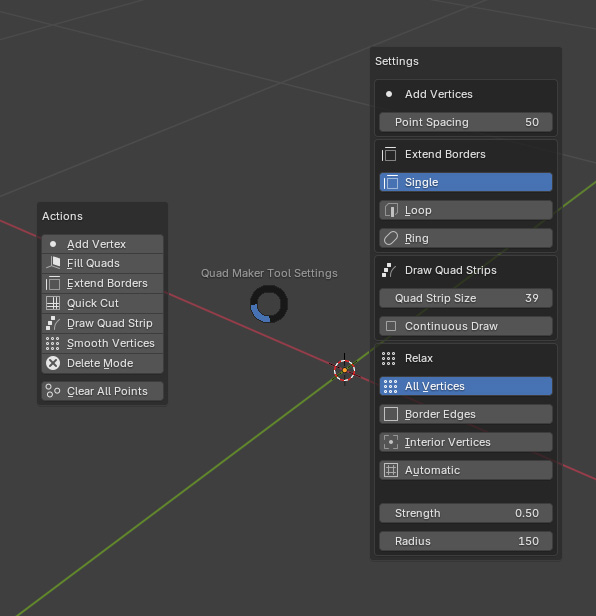This screenshot has width=596, height=616.
Task: Click the Ring mode icon
Action: tap(391, 238)
